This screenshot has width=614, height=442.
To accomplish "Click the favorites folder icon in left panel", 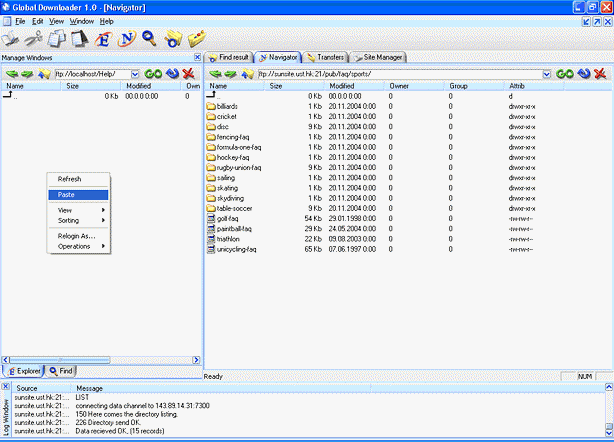I will click(44, 74).
